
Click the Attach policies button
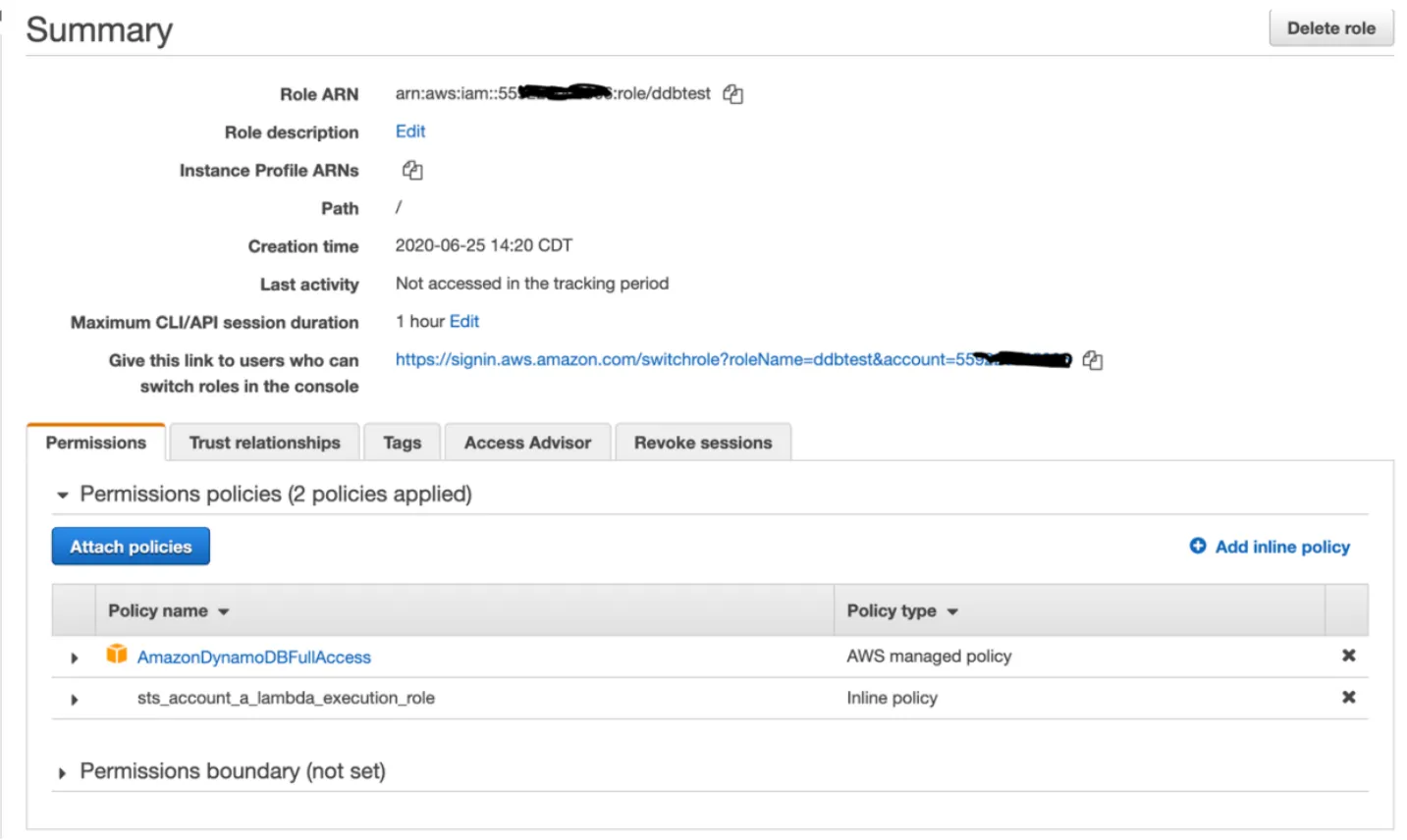tap(131, 547)
